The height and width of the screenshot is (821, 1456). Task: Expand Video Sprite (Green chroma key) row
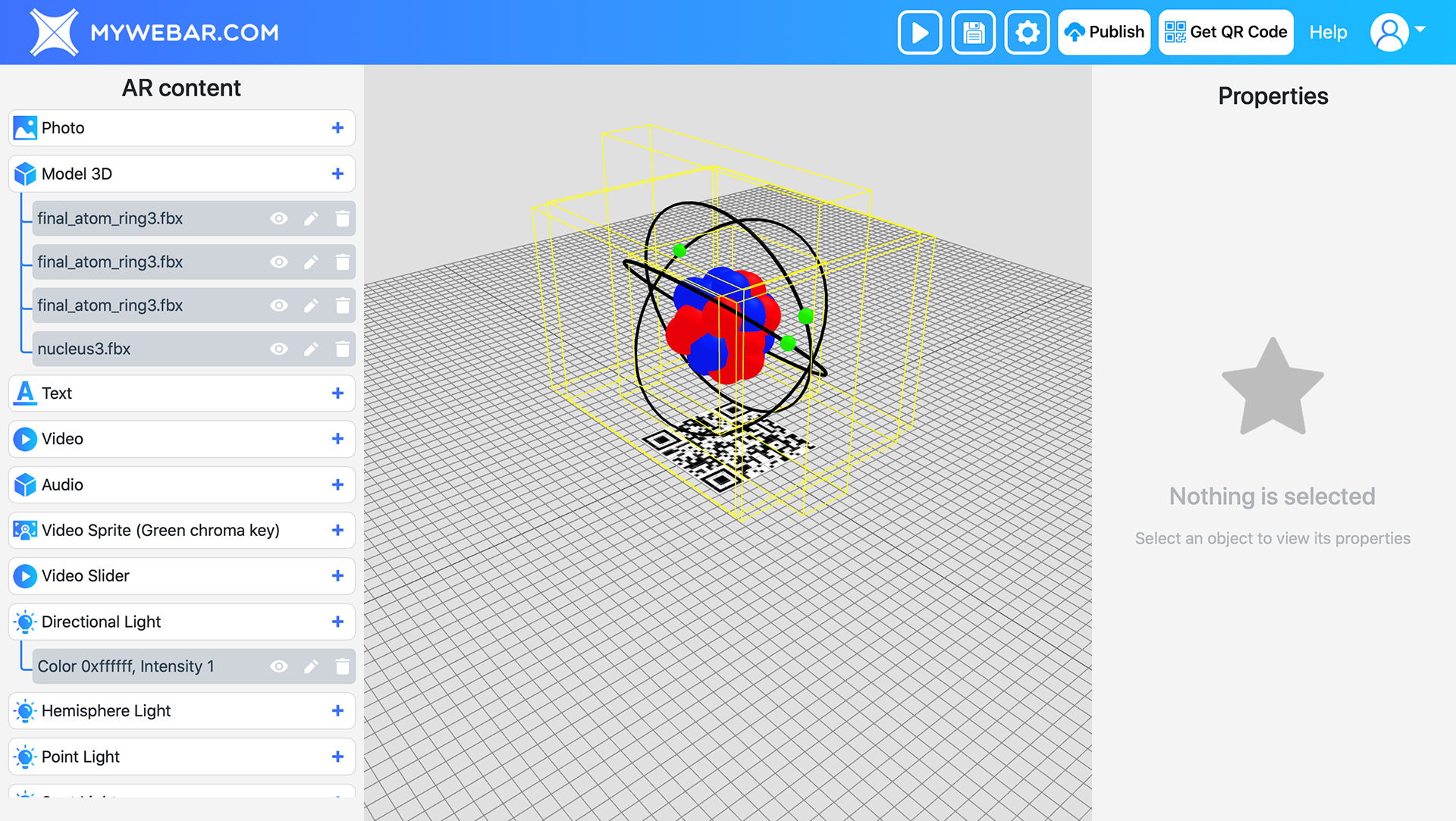click(x=182, y=530)
